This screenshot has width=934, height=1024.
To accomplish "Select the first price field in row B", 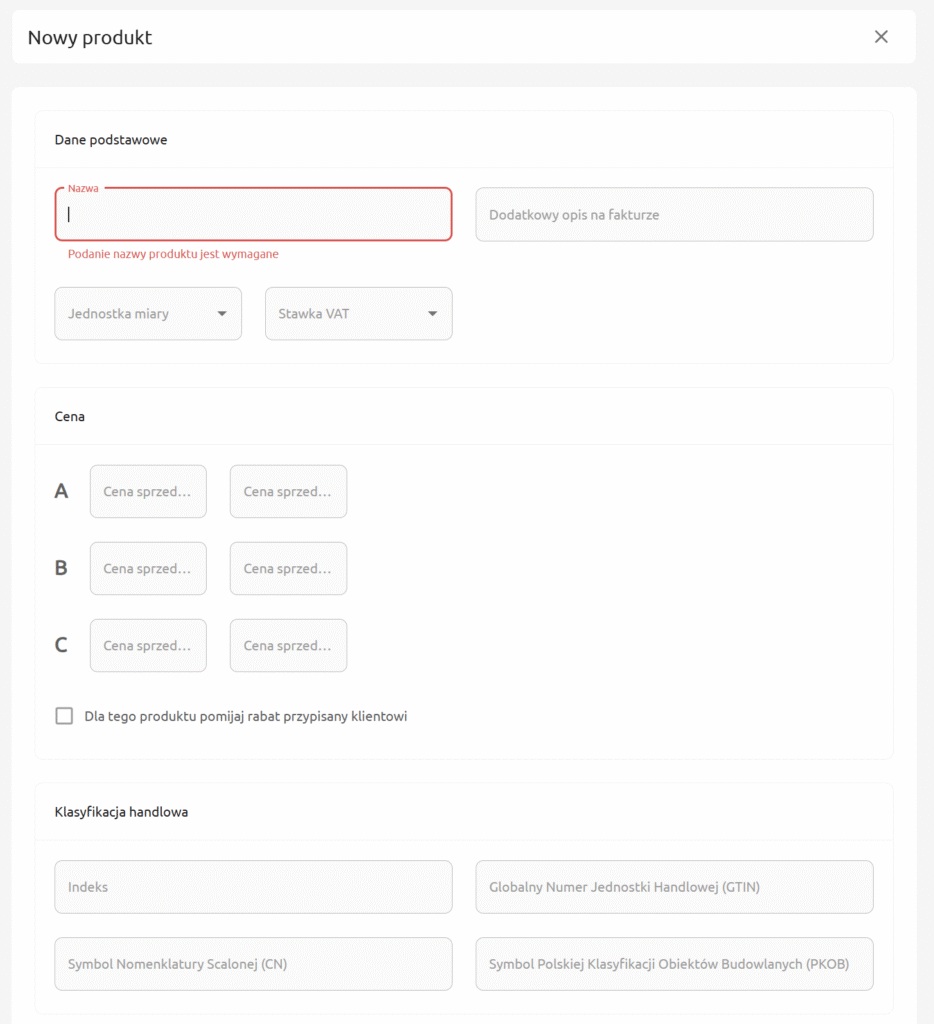I will coord(148,569).
